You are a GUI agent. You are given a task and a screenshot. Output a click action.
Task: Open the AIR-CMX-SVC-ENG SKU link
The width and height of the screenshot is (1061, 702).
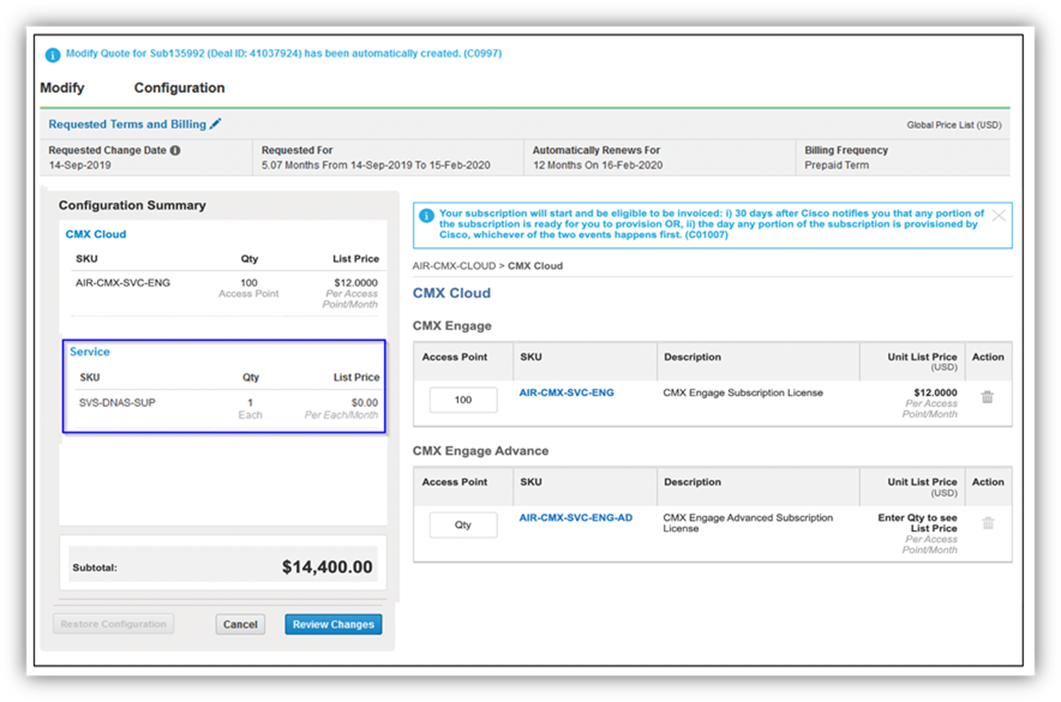(566, 393)
